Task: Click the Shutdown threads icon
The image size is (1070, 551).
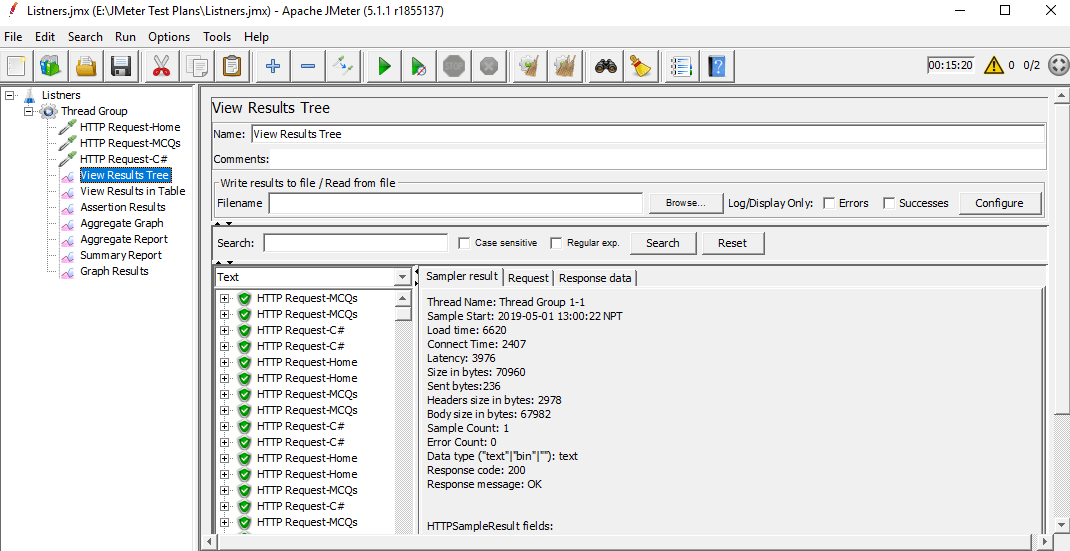Action: (x=489, y=66)
